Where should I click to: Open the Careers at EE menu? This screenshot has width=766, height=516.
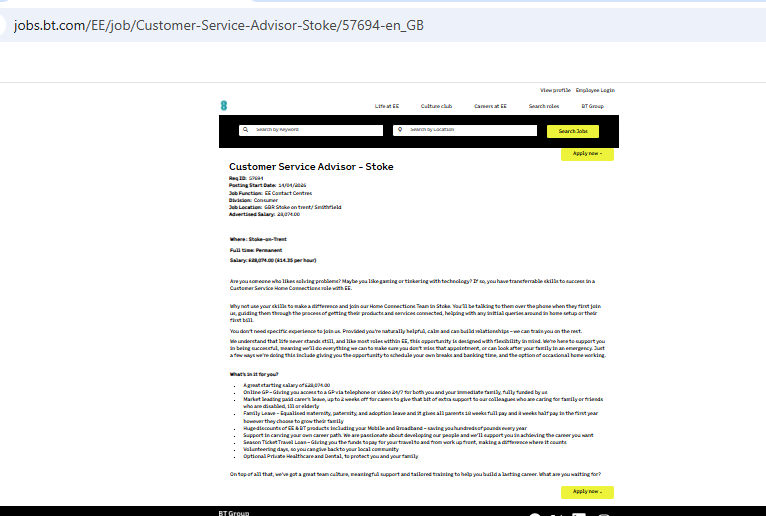pyautogui.click(x=490, y=106)
